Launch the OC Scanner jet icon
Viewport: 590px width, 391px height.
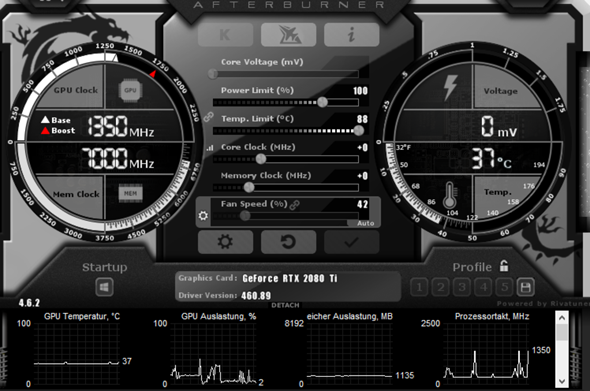[289, 35]
